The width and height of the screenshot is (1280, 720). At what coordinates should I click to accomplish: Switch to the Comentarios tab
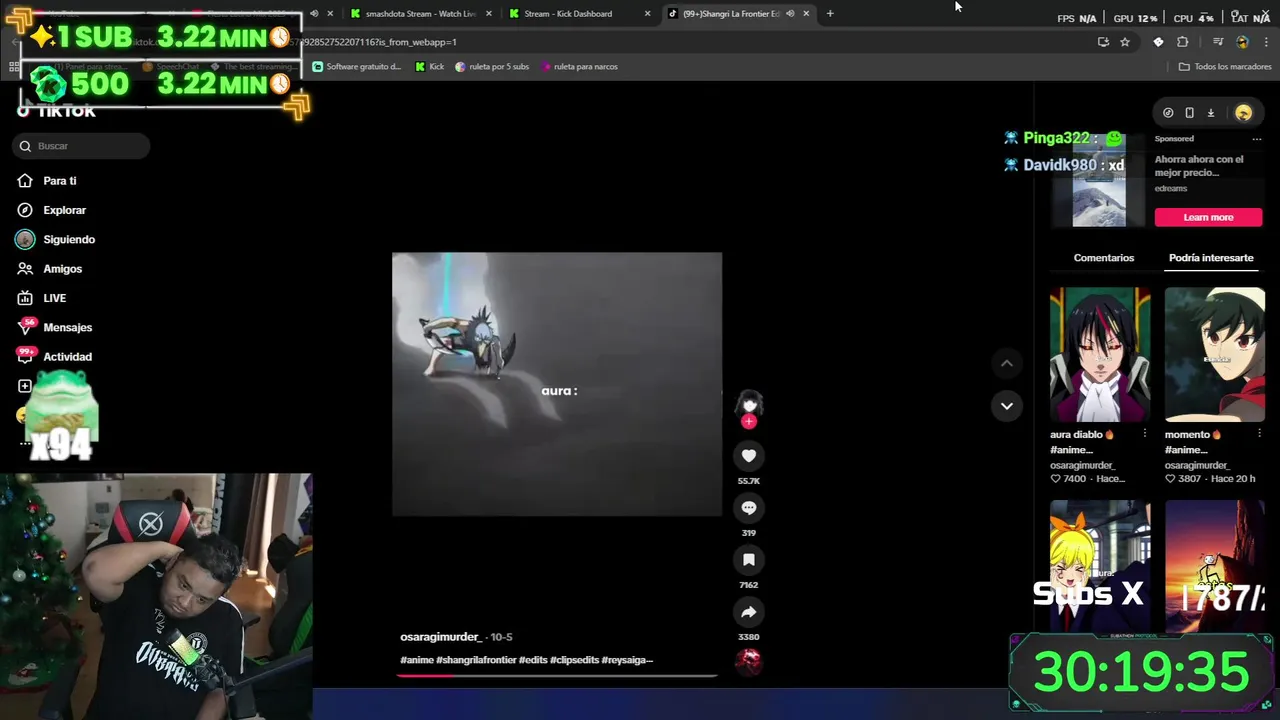pos(1104,258)
